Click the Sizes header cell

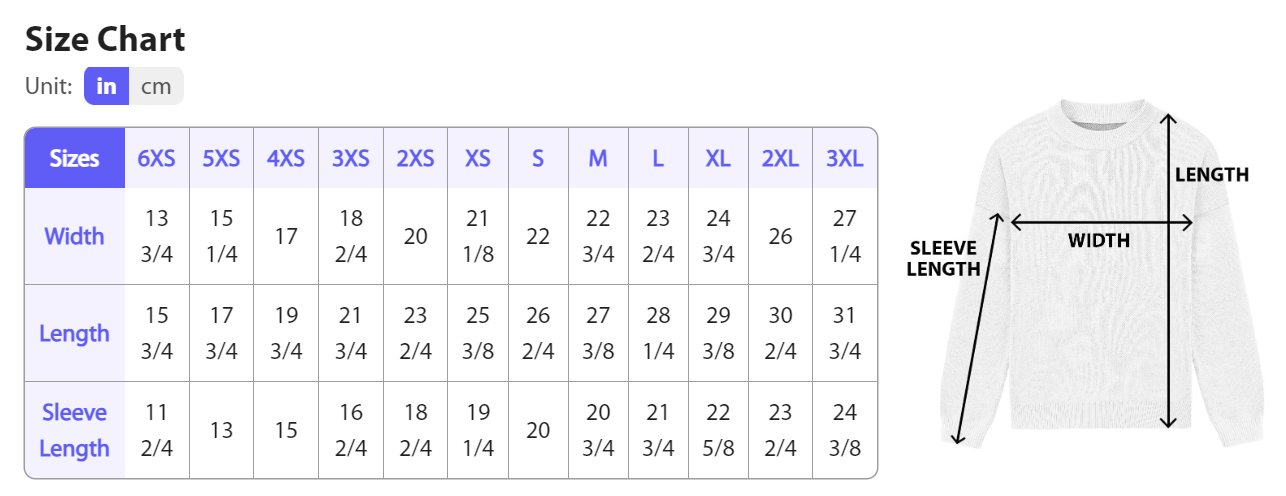(x=75, y=158)
